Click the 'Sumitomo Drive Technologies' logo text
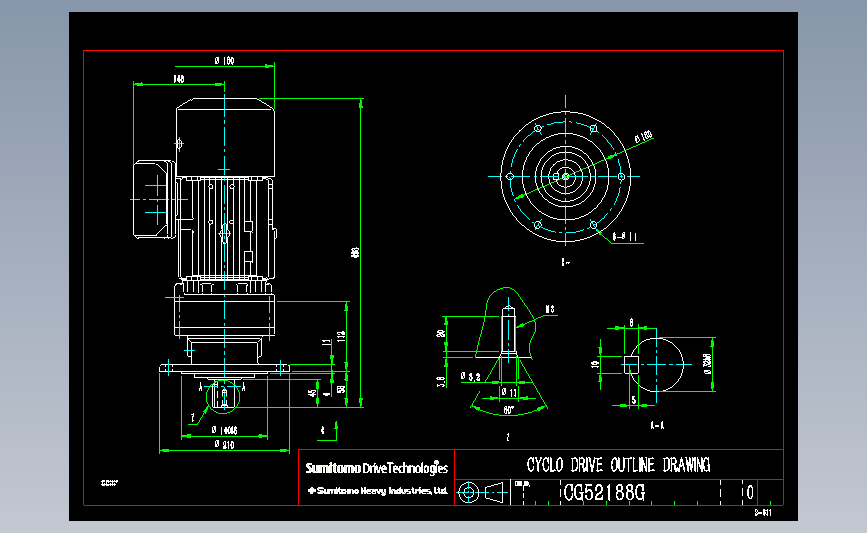Viewport: 867px width, 533px height. 377,468
